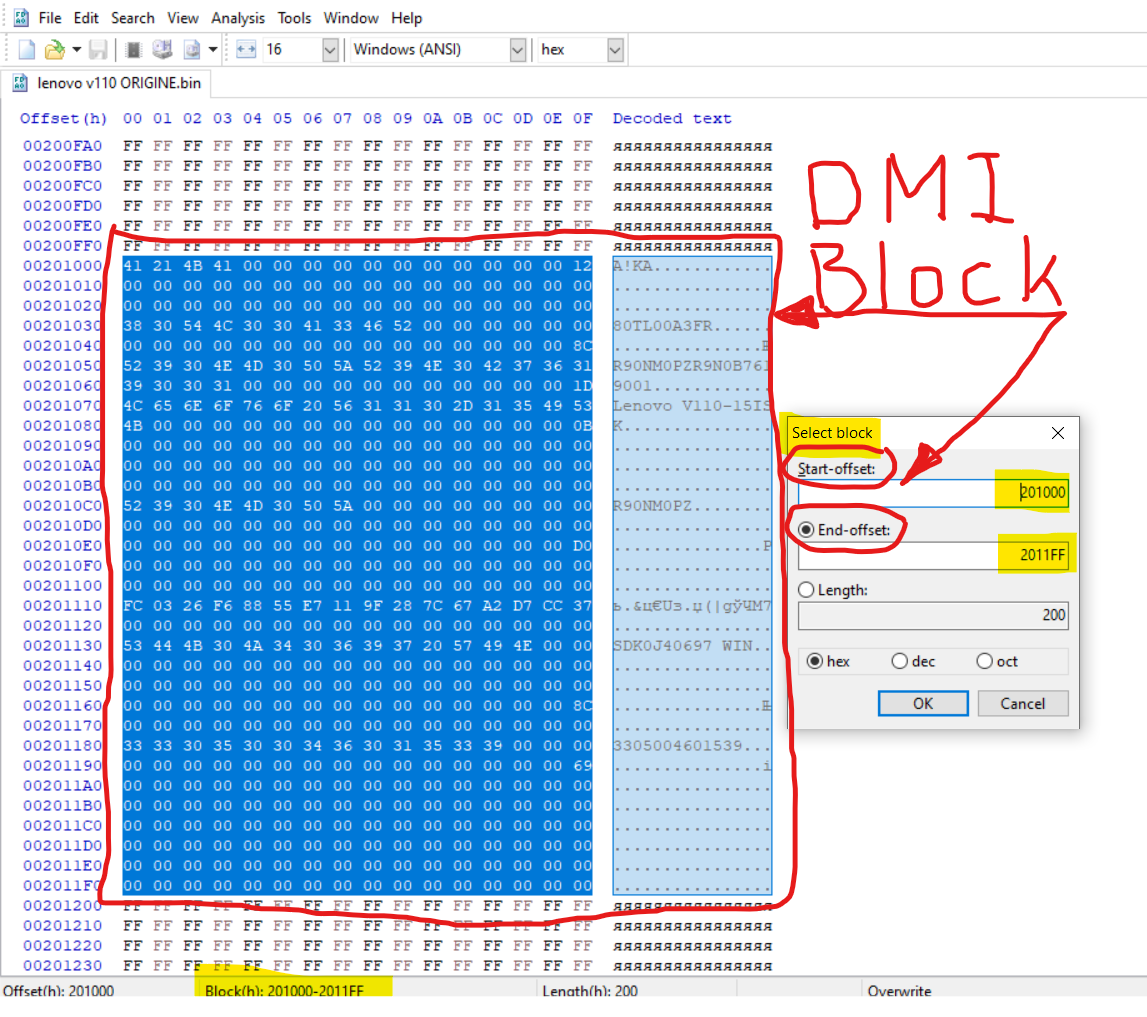1147x1017 pixels.
Task: Click hex byte FC at offset 00201110
Action: (132, 606)
